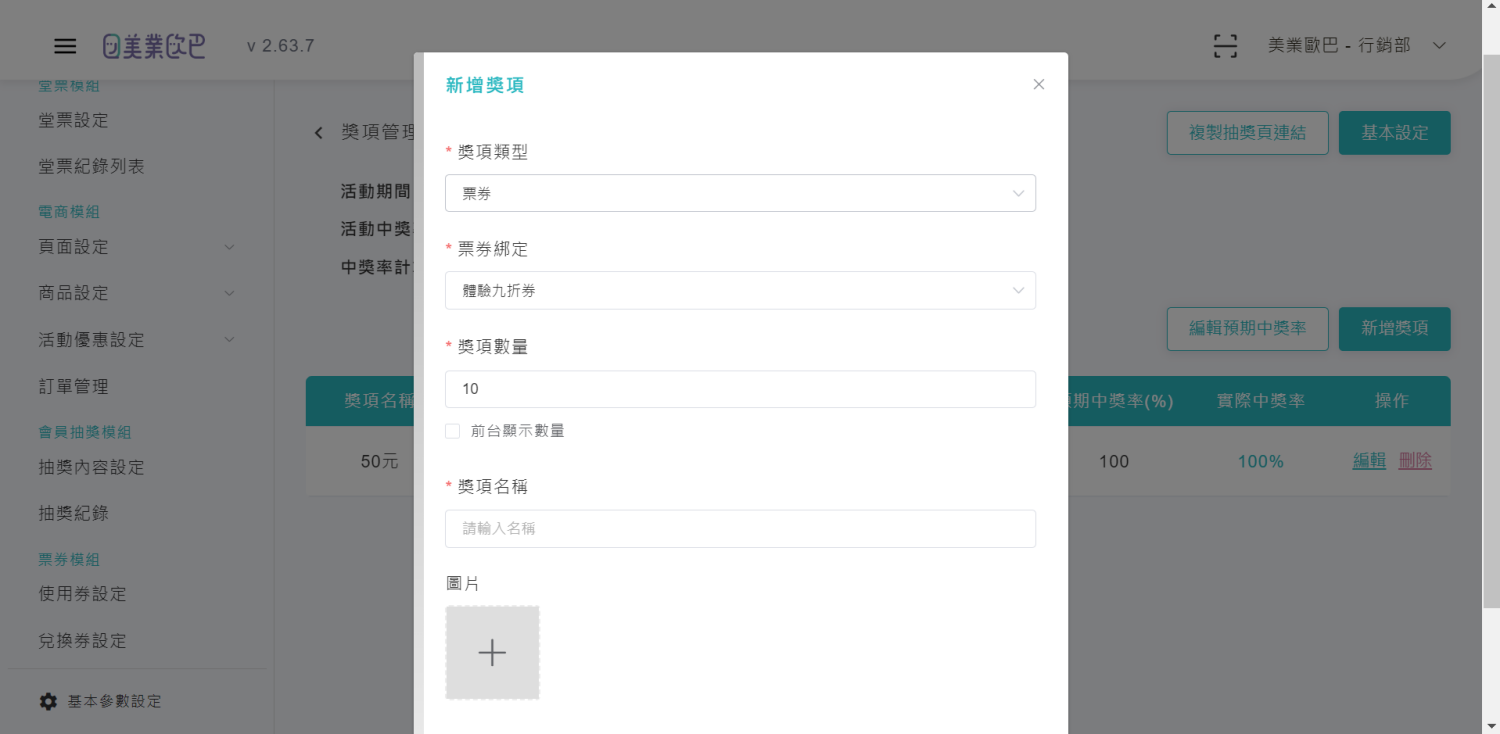This screenshot has width=1500, height=734.
Task: Click the 操作 column header
Action: 1392,401
